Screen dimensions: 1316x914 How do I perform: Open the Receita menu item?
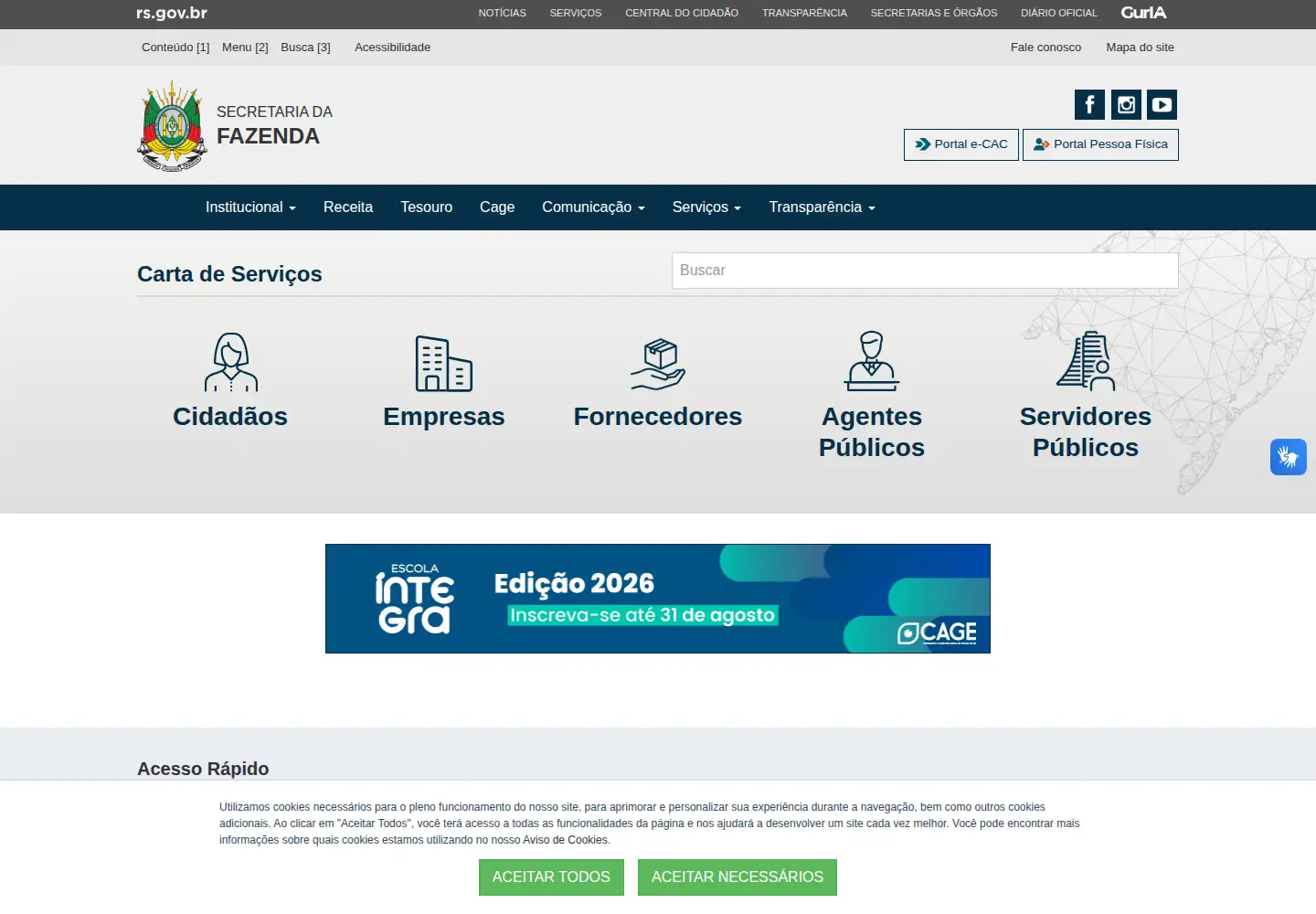coord(348,207)
